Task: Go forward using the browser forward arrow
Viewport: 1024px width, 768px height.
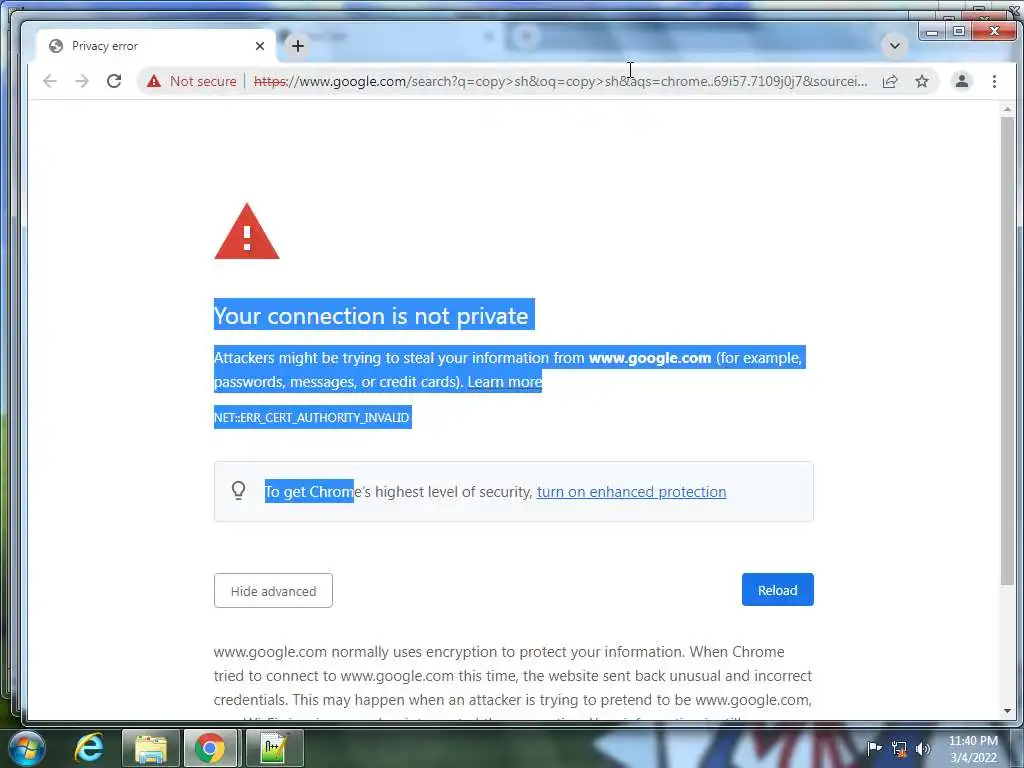Action: (x=82, y=81)
